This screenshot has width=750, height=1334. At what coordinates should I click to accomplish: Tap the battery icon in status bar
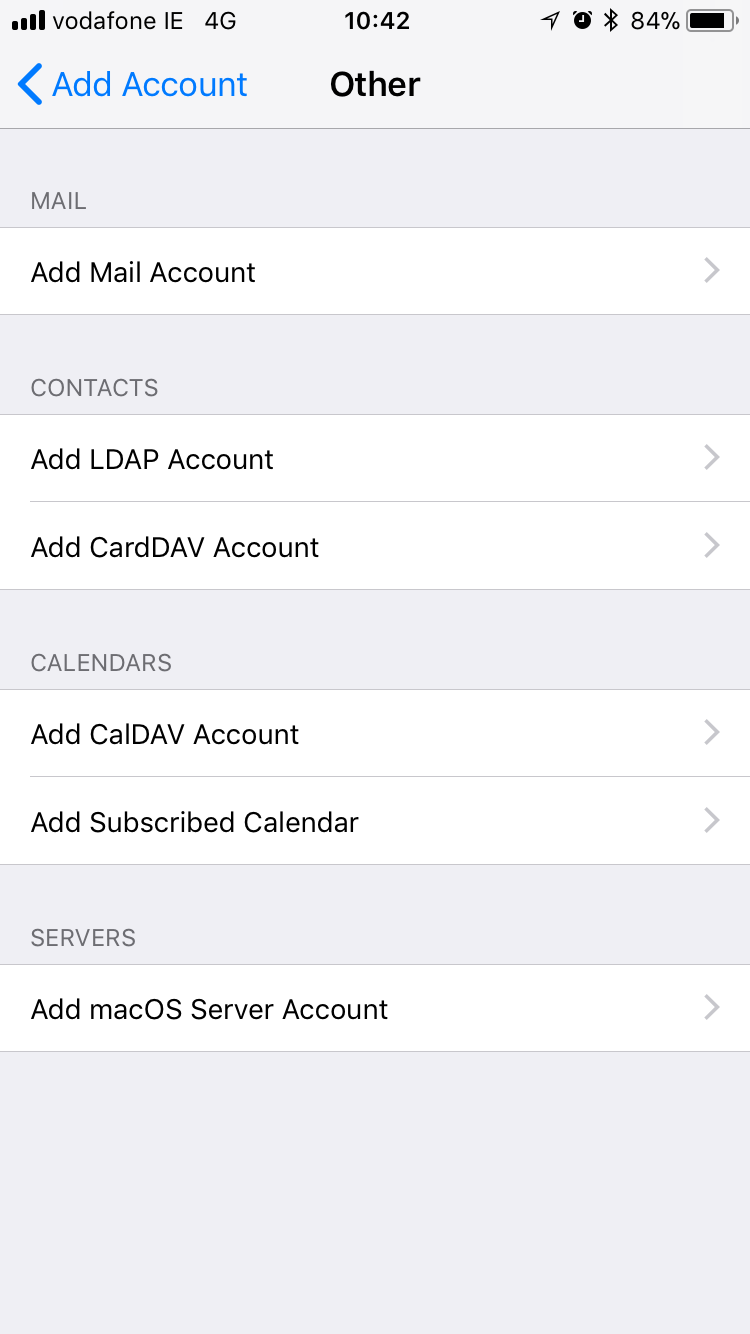pyautogui.click(x=714, y=20)
